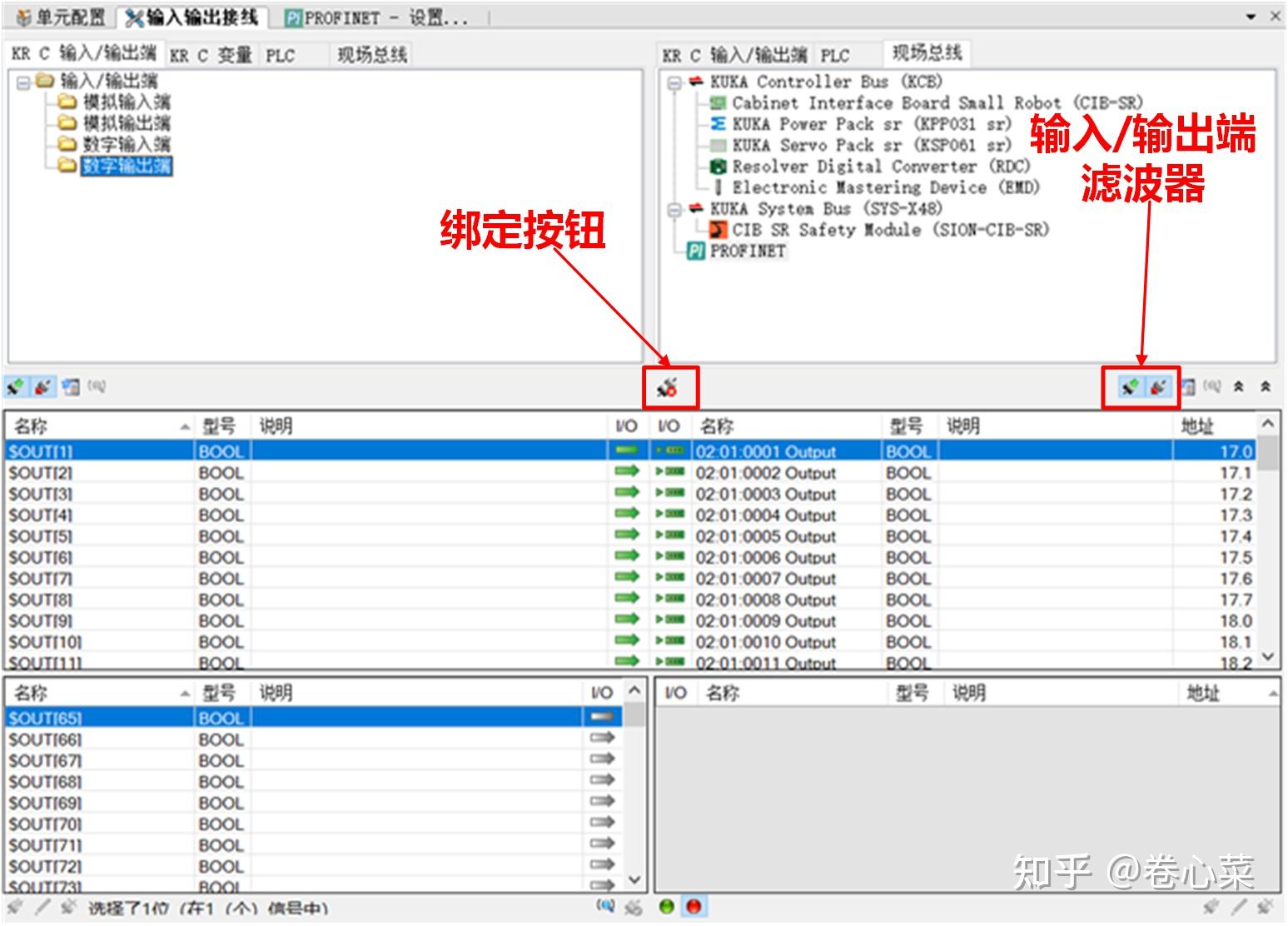Click the blue mapping document icon on left toolbar
The image size is (1288, 926).
click(x=71, y=385)
